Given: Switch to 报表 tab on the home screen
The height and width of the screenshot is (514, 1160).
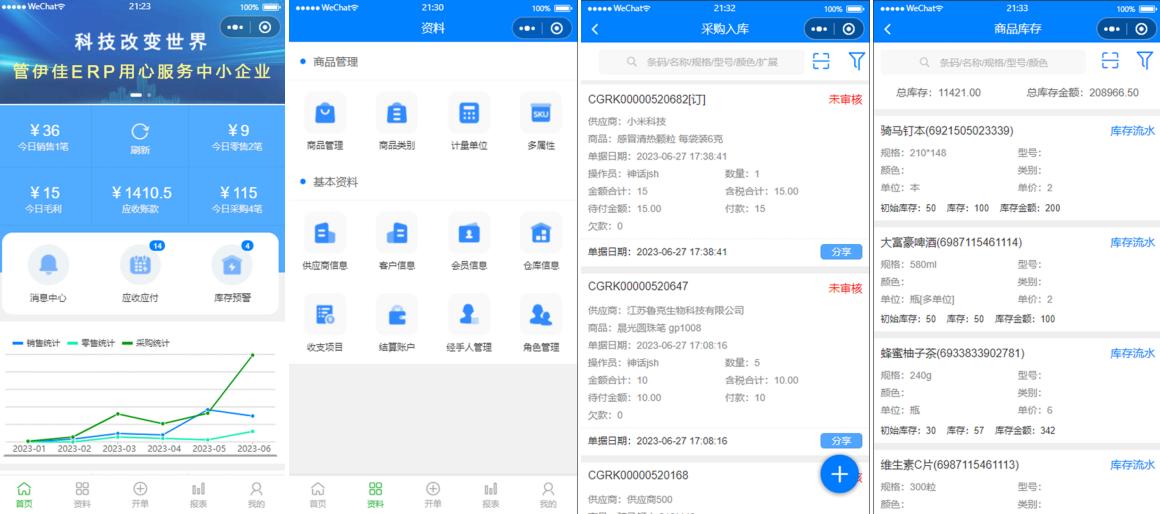Looking at the screenshot, I should point(198,494).
